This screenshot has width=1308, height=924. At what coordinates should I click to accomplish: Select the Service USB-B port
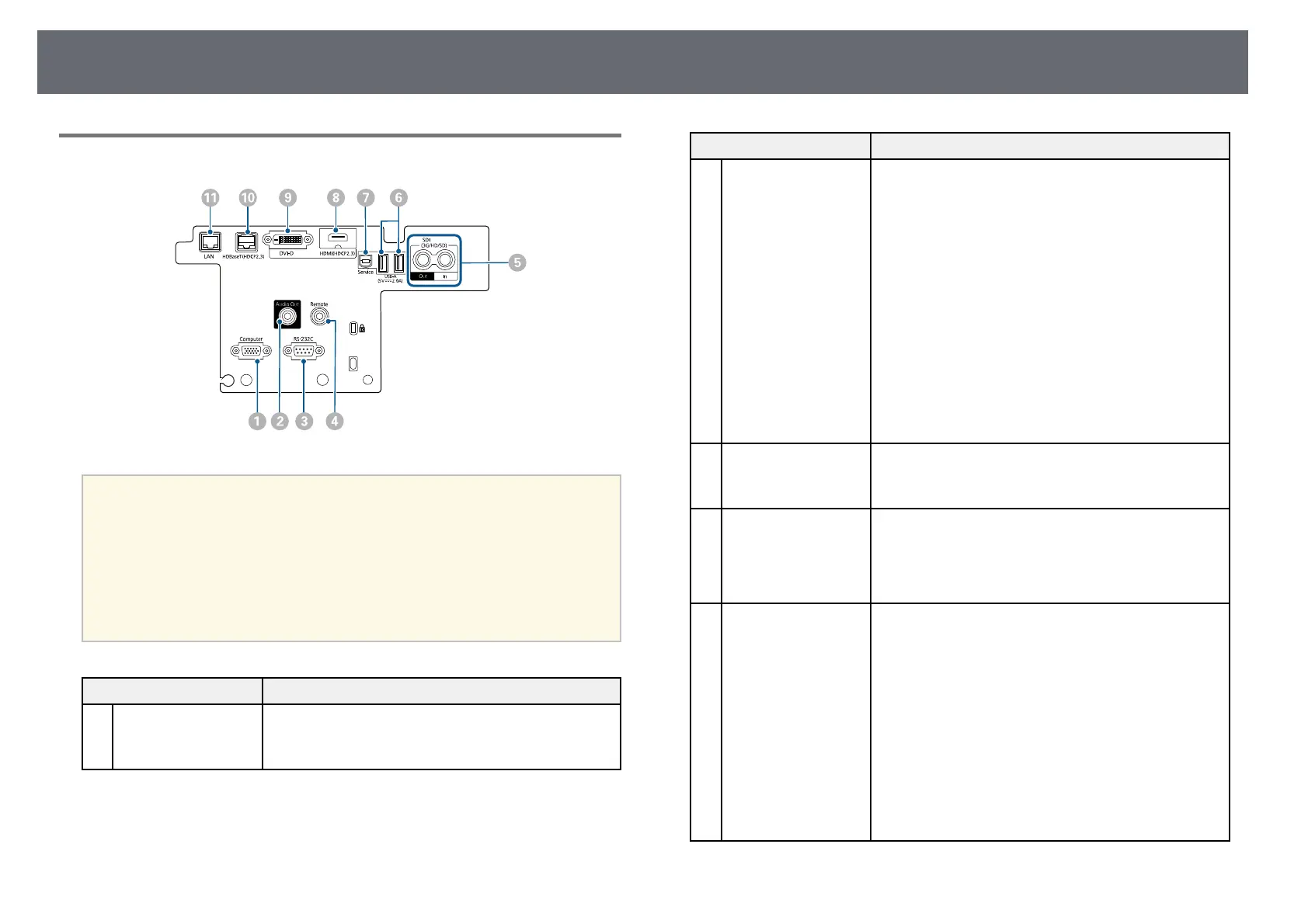pos(365,261)
